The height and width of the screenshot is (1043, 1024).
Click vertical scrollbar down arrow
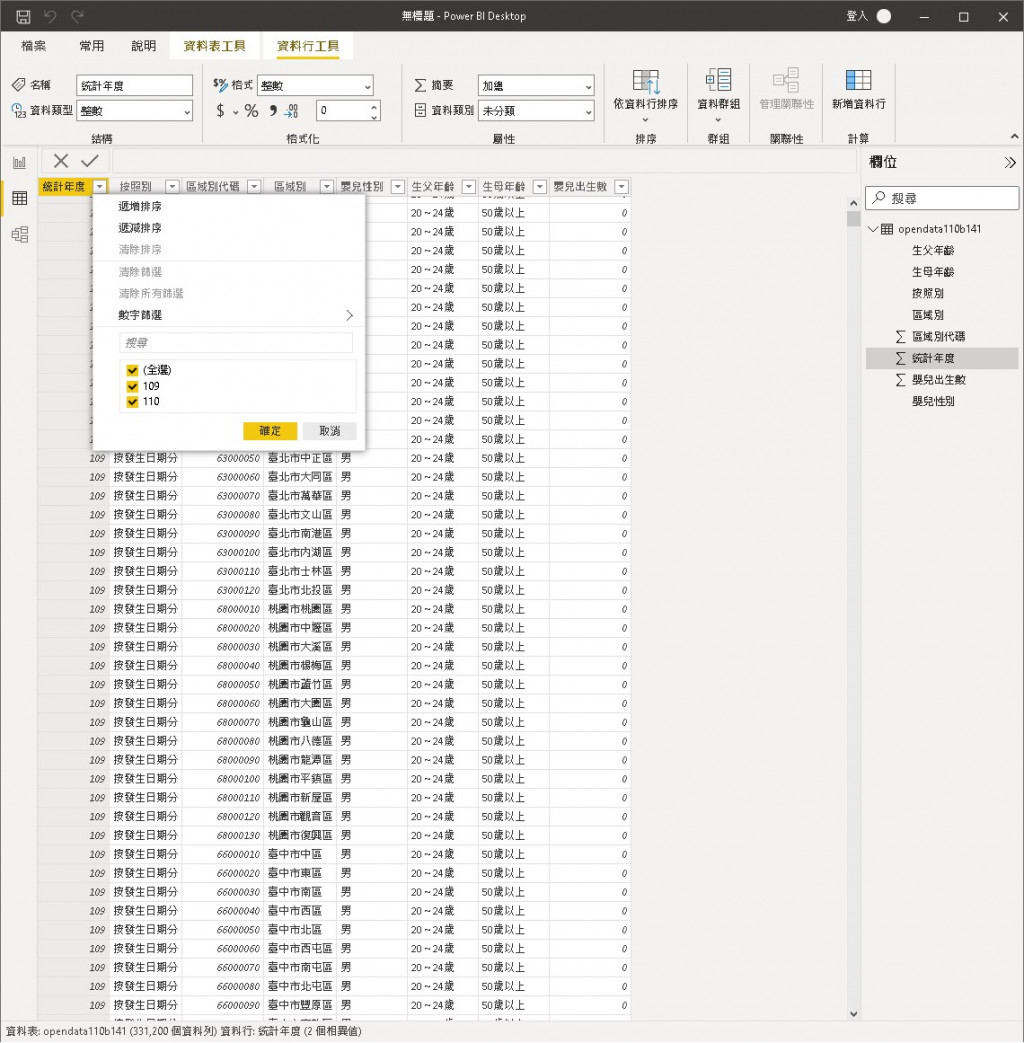click(854, 1014)
